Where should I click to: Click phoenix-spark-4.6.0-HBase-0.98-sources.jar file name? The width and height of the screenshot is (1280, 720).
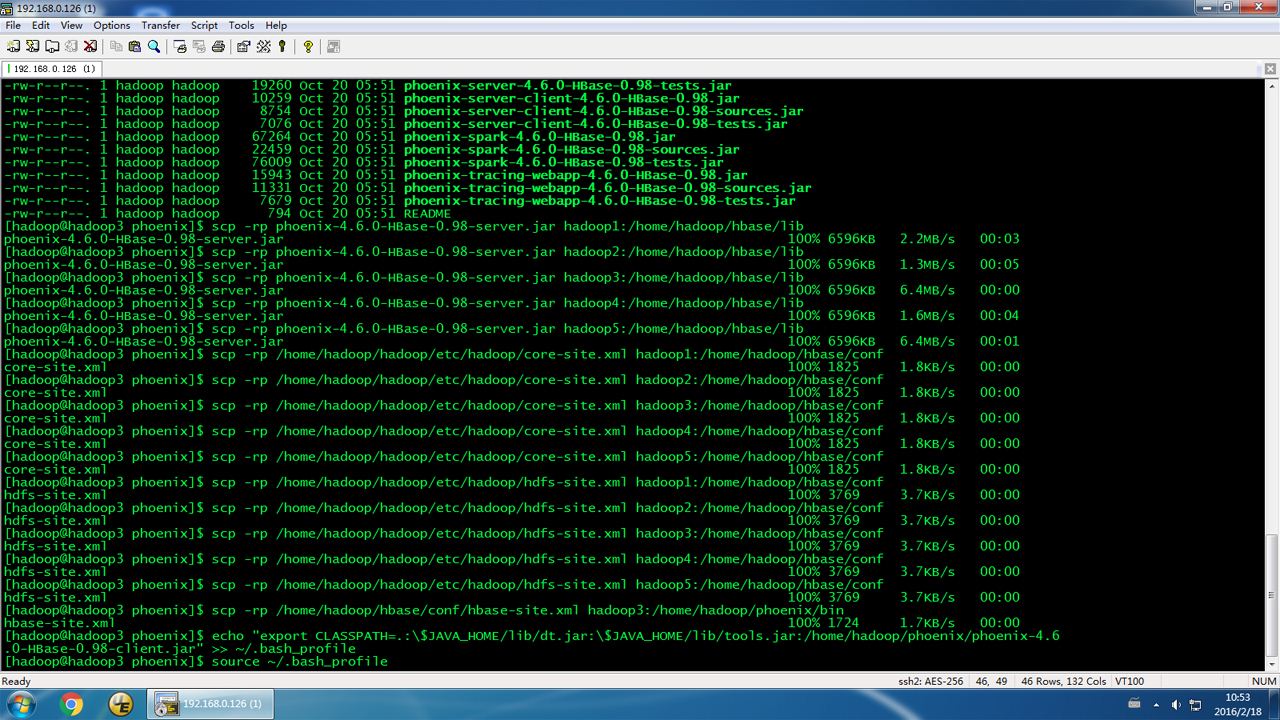pyautogui.click(x=572, y=149)
